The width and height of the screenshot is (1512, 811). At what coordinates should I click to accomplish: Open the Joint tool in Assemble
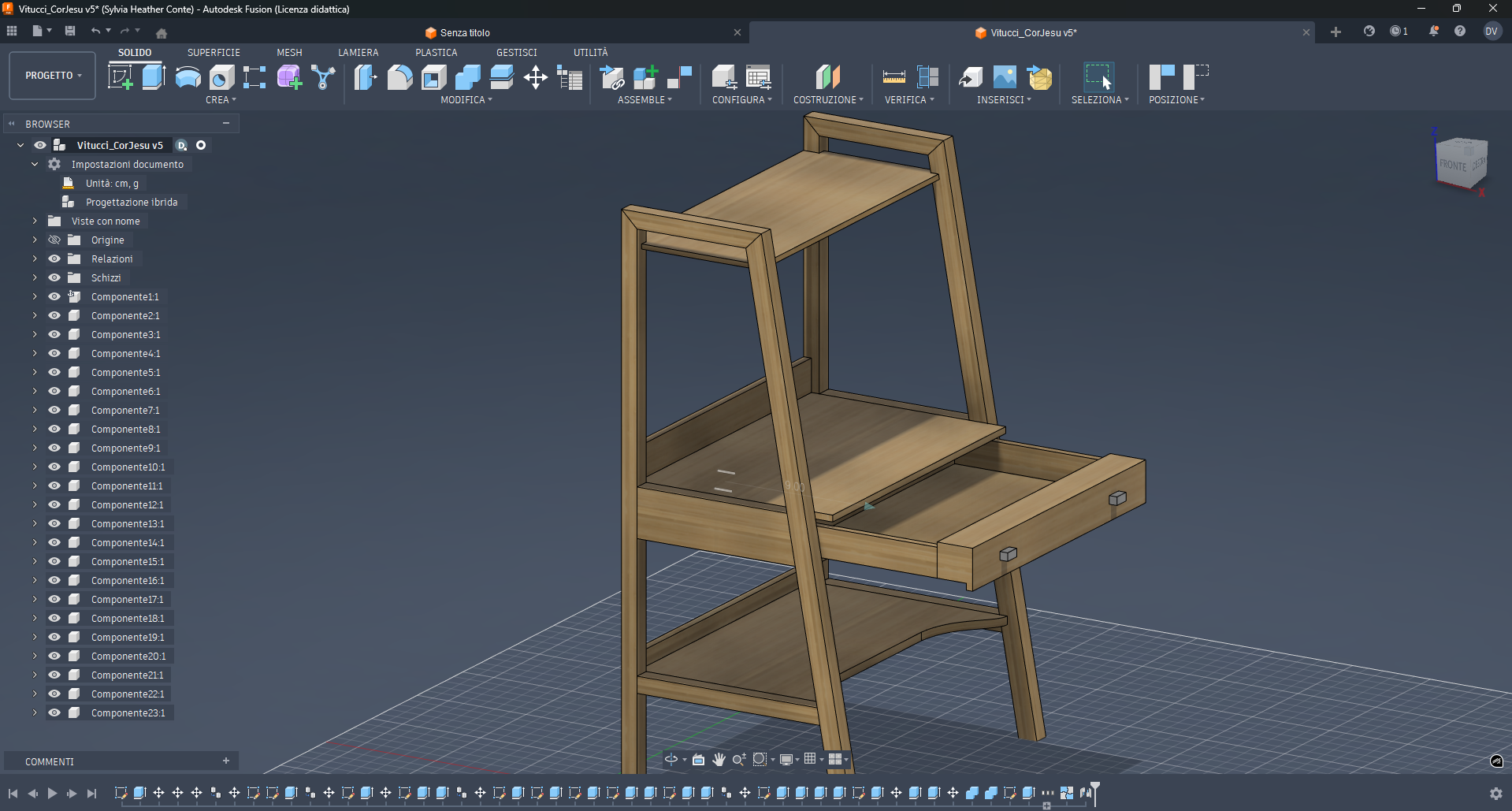pyautogui.click(x=611, y=77)
